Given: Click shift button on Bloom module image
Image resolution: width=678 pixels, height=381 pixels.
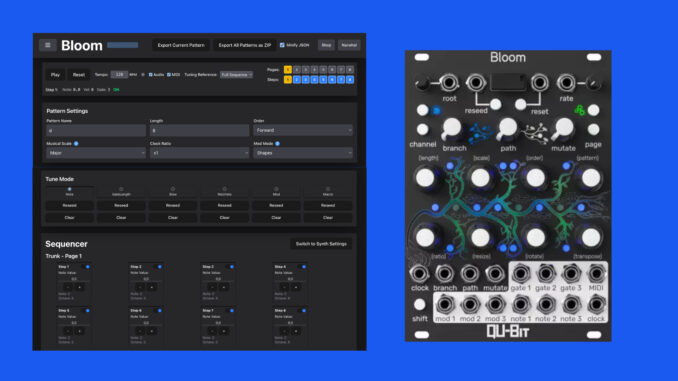Looking at the screenshot, I should click(x=419, y=304).
